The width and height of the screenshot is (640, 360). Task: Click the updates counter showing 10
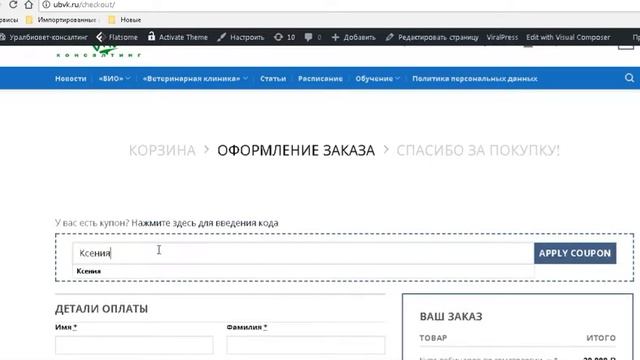(x=284, y=37)
